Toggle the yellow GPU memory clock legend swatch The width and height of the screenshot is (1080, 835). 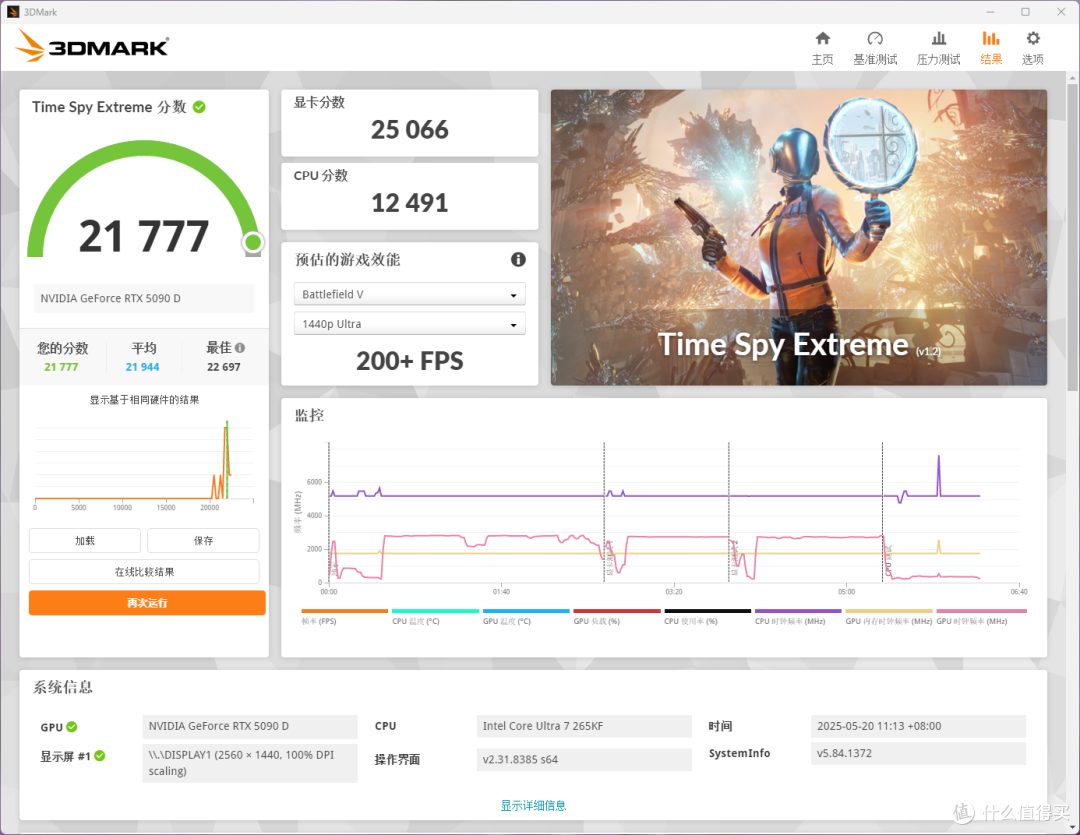[x=889, y=611]
